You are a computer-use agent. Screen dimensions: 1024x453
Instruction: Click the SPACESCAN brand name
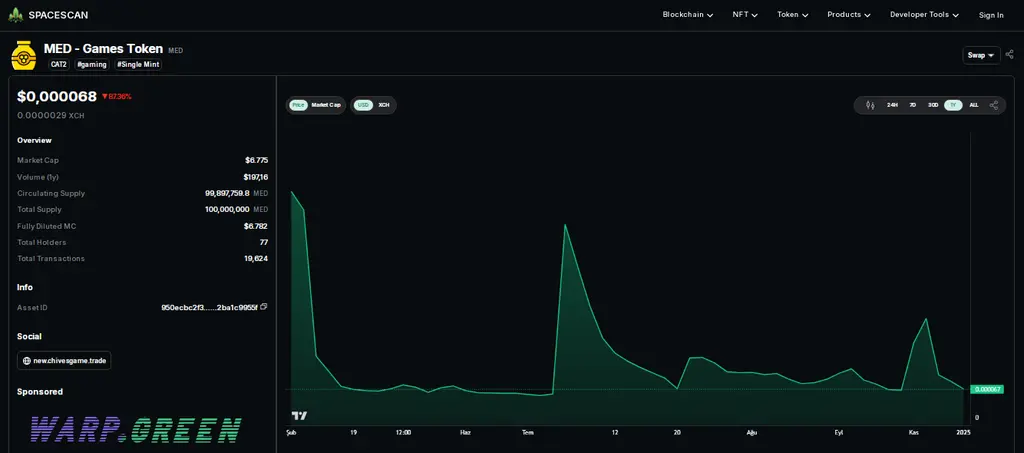pos(58,14)
